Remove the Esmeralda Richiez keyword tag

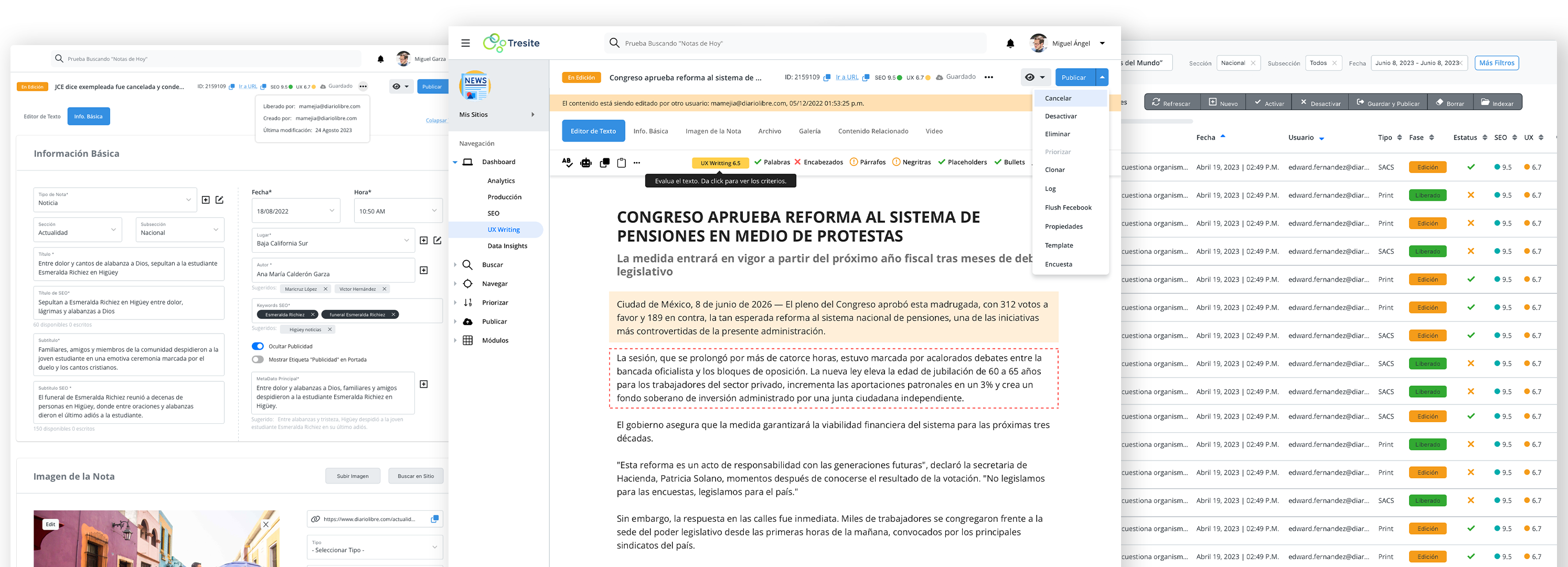pos(313,315)
